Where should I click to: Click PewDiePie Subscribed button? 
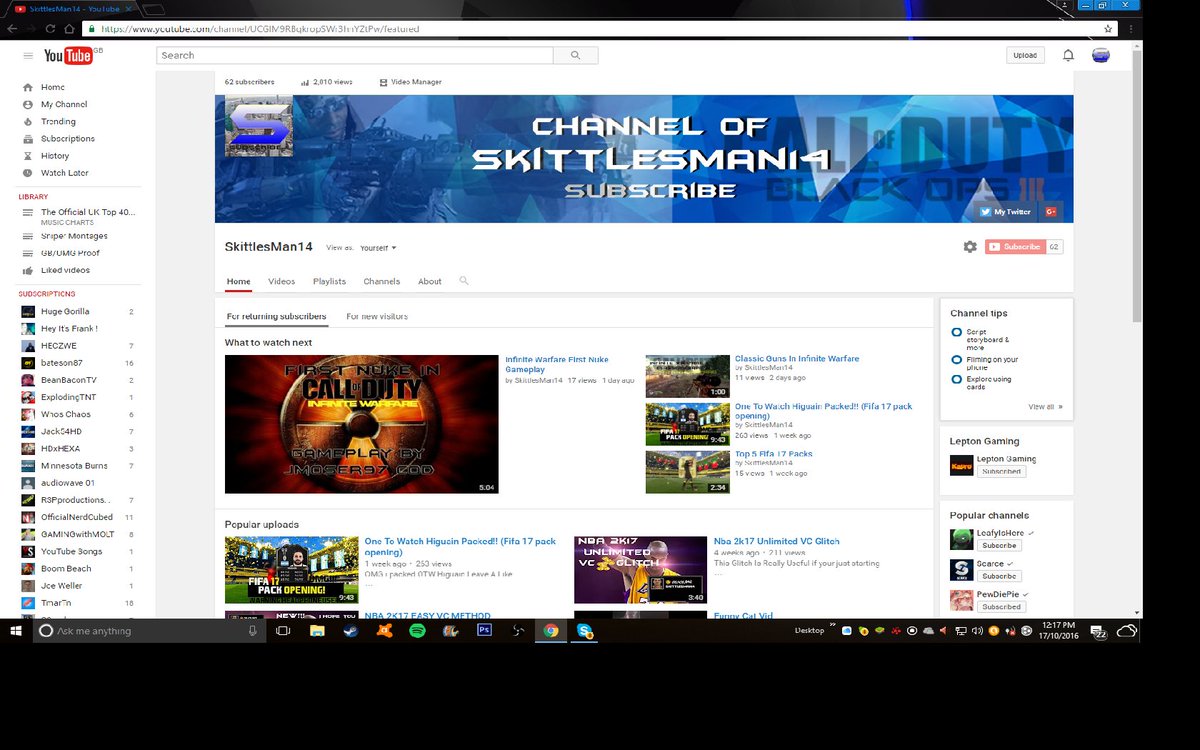pyautogui.click(x=999, y=607)
